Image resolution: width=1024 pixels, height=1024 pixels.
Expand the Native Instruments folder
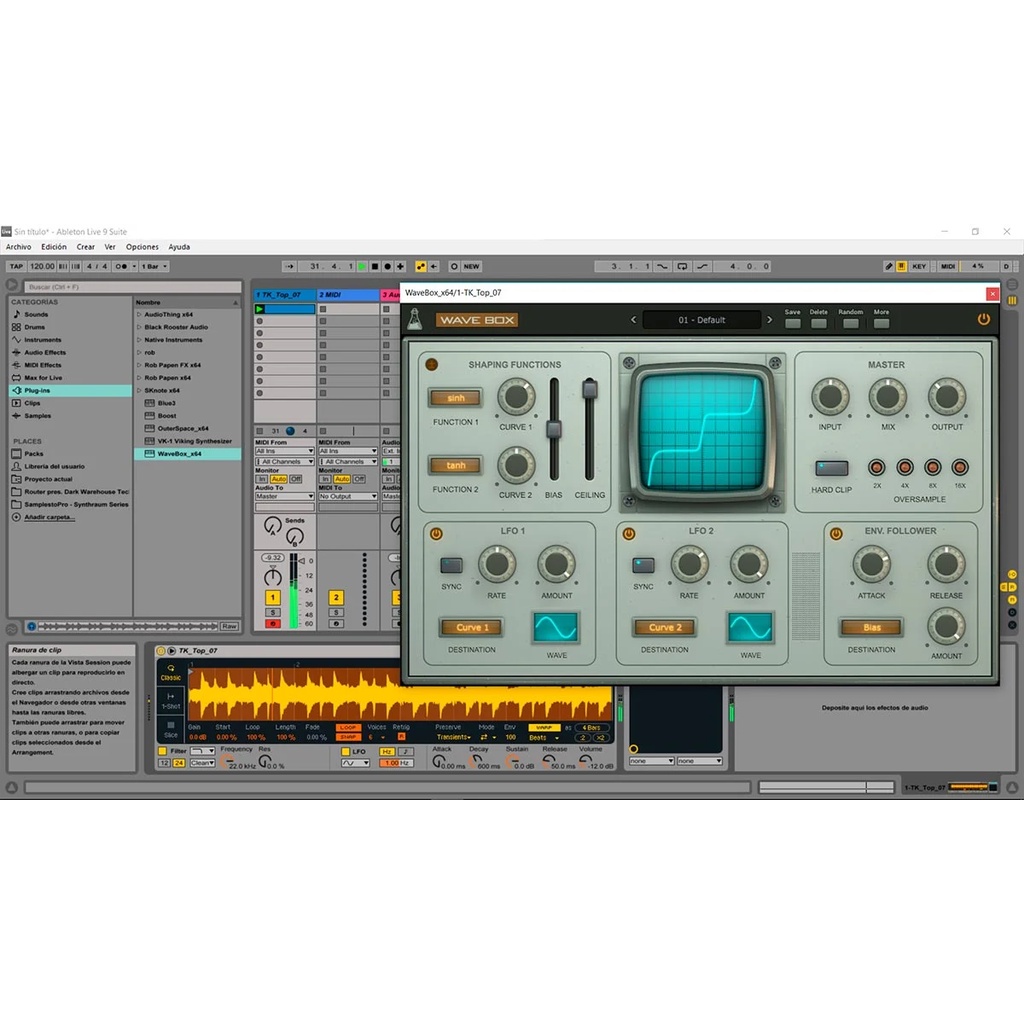(138, 340)
